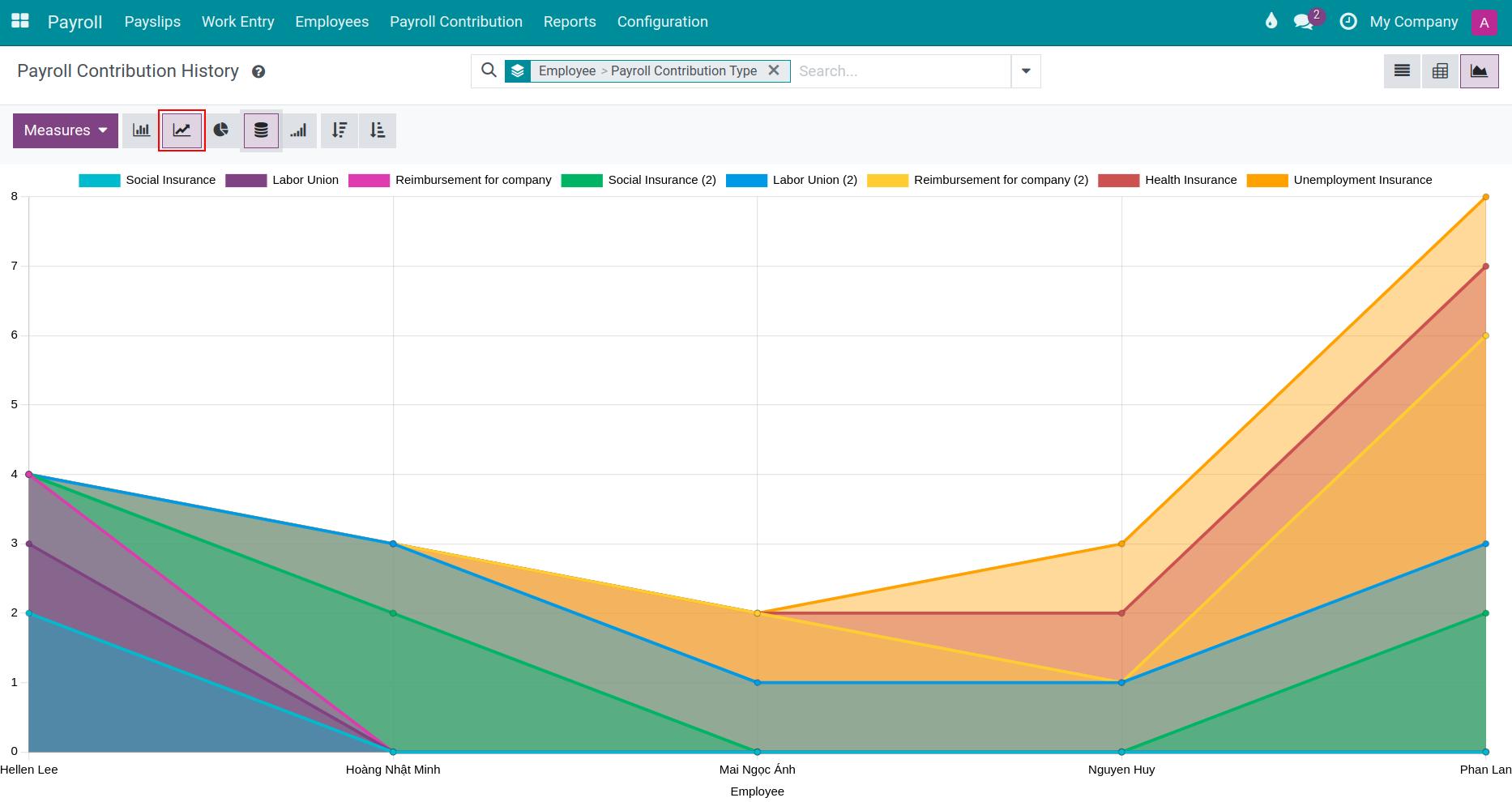Open the Configuration menu
The image size is (1512, 802).
point(662,21)
